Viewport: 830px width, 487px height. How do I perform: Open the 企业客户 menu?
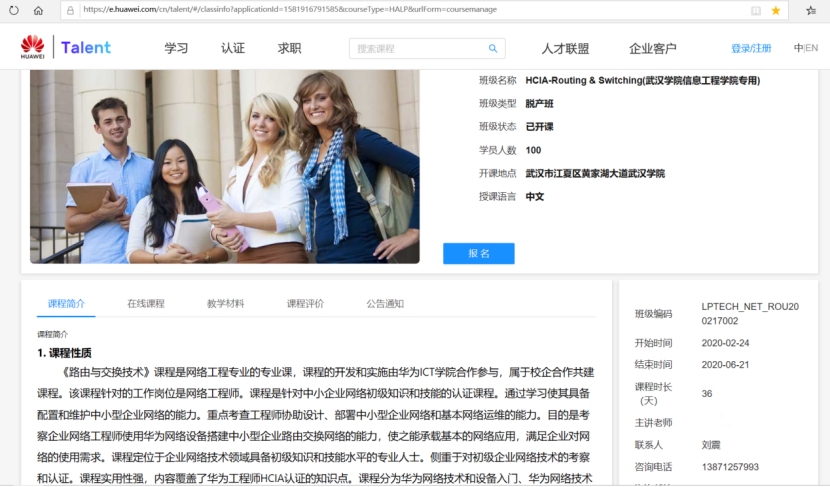pos(653,49)
